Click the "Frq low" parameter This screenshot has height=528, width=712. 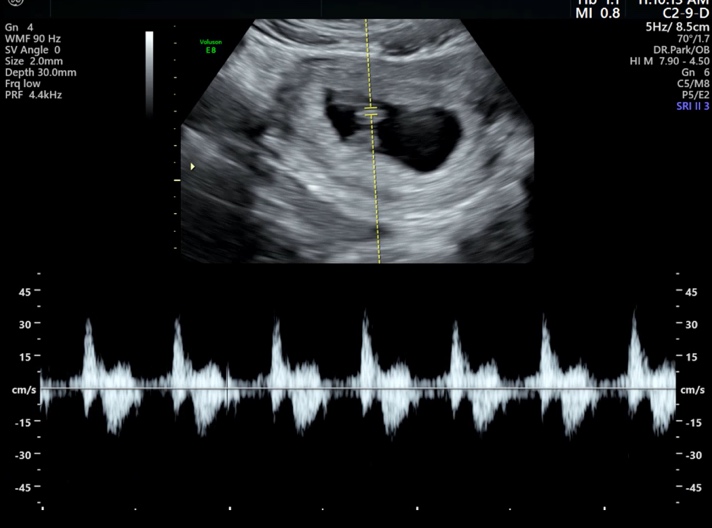click(x=23, y=84)
